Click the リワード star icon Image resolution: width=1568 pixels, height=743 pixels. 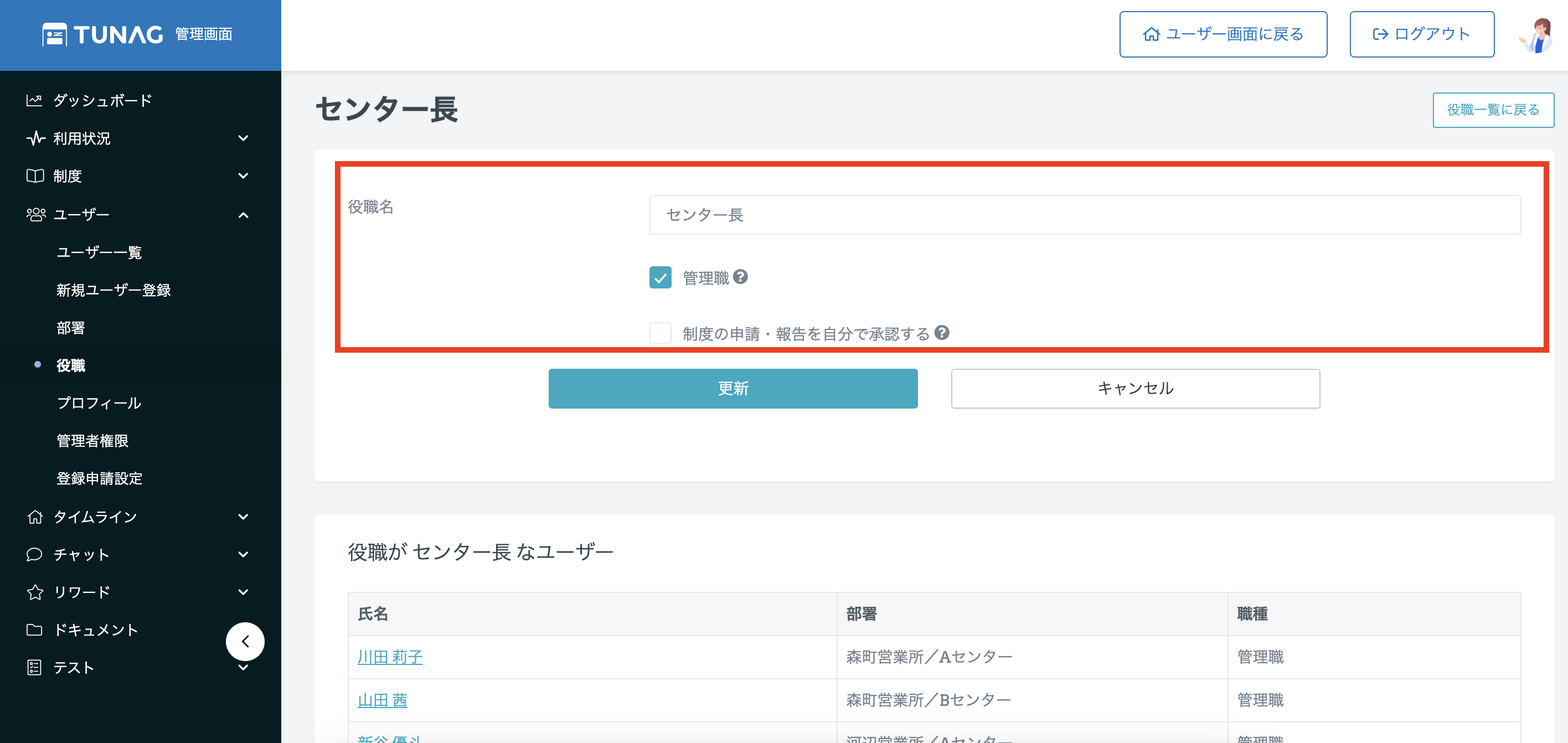pyautogui.click(x=35, y=592)
